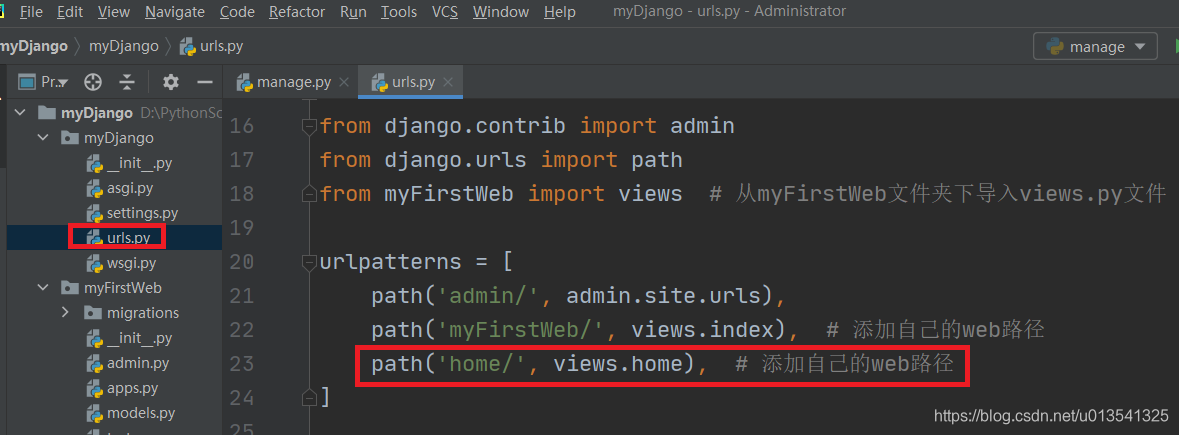
Task: Close the manage.py tab
Action: 344,83
